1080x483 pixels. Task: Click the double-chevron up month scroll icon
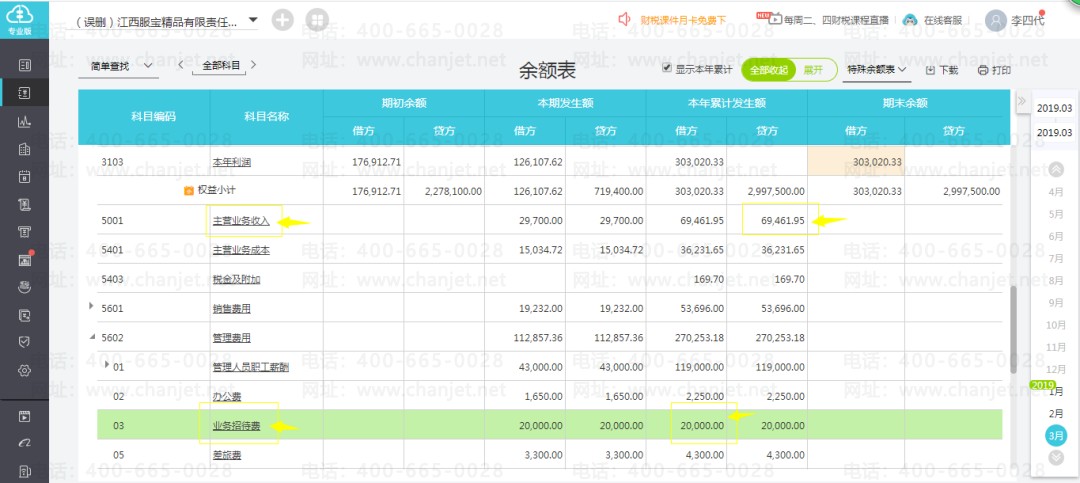click(1056, 169)
